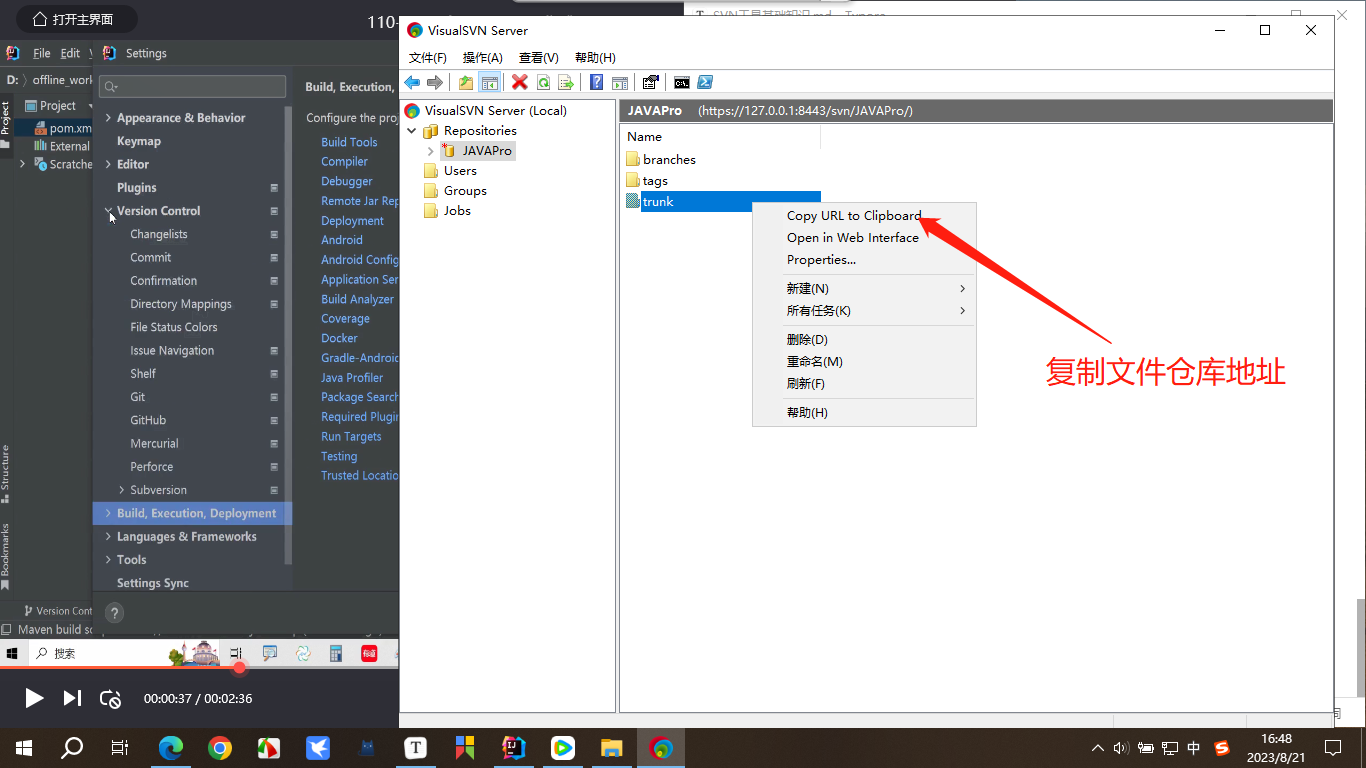Screen dimensions: 1366x768
Task: Click the Windows Start button on taskbar
Action: (23, 747)
